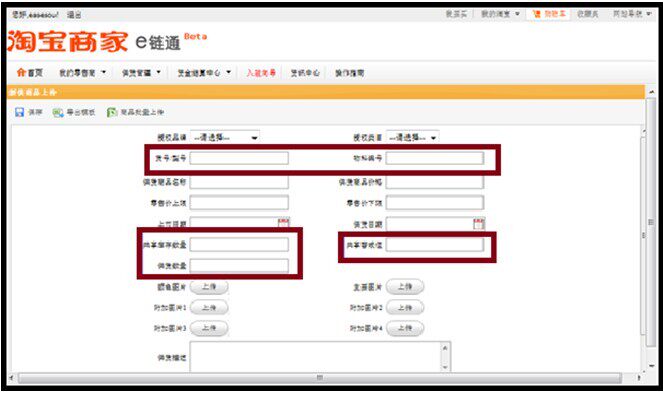
Task: Expand 供货管理 menu arrow
Action: (x=159, y=72)
